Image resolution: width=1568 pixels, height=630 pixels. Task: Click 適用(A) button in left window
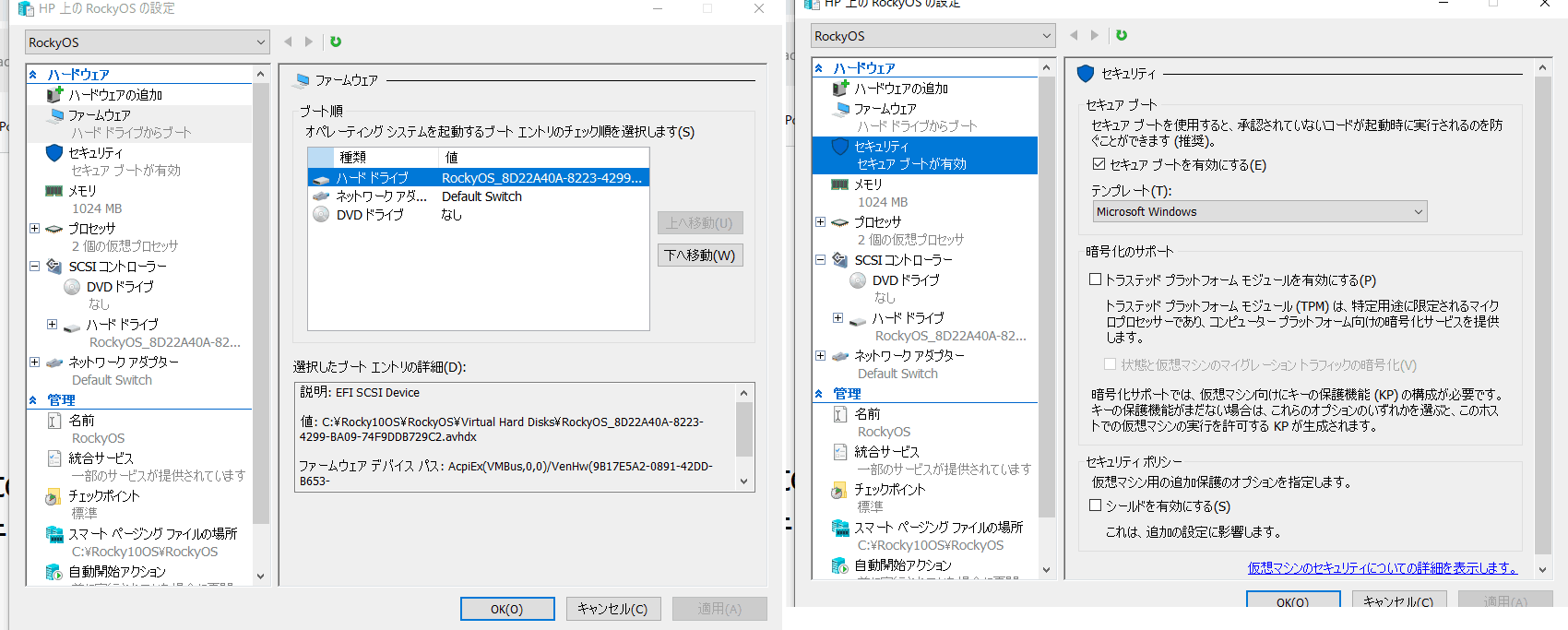719,609
